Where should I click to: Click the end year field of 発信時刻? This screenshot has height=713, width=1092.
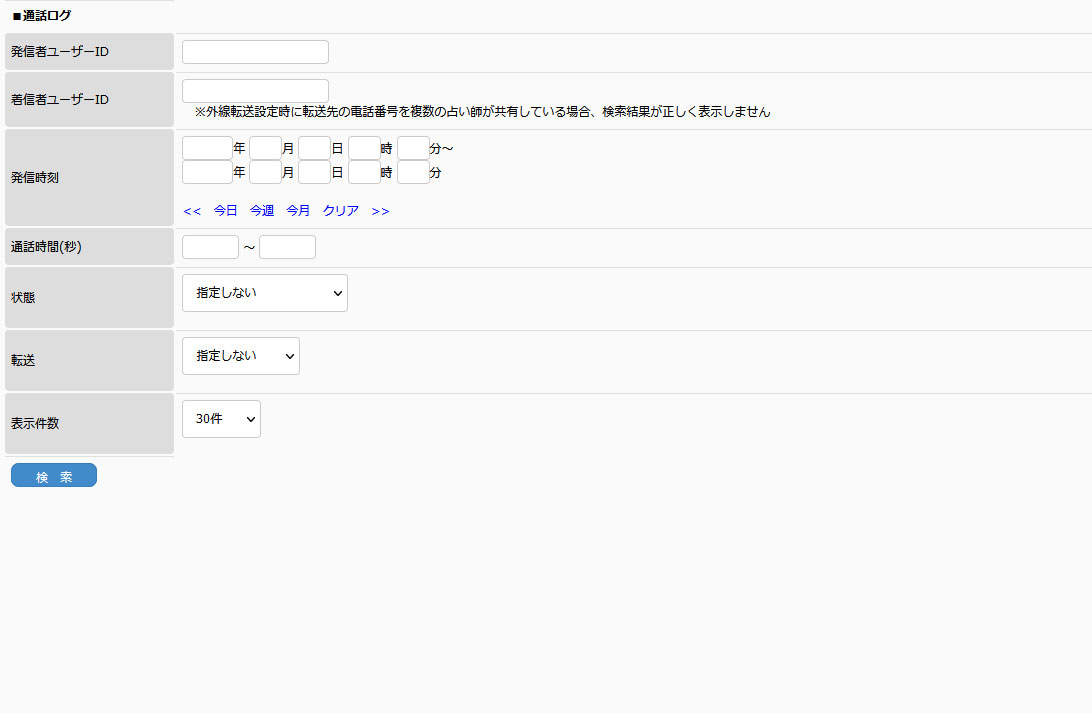[x=207, y=172]
